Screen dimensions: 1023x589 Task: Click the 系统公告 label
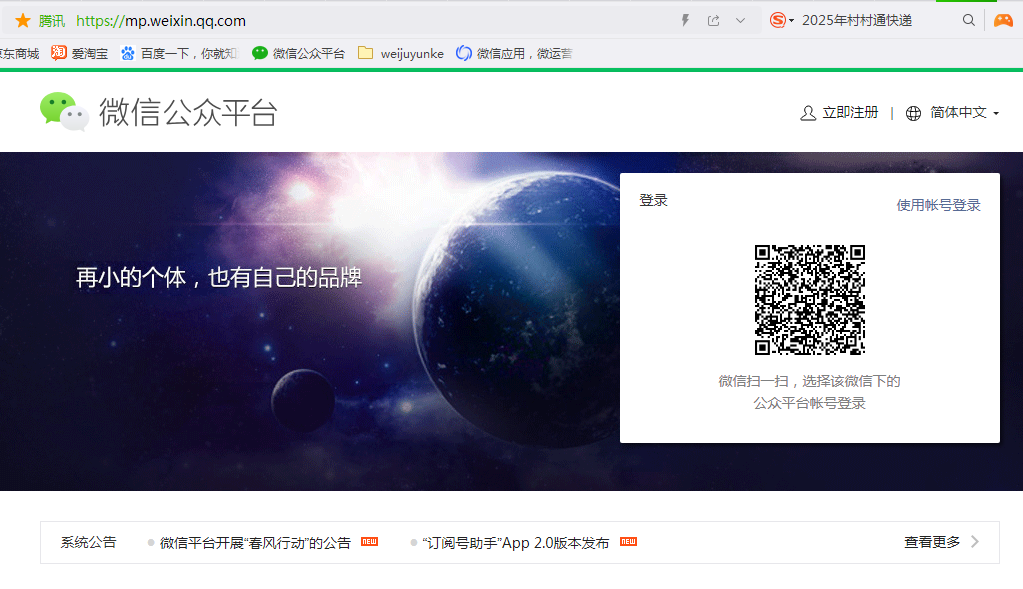pos(89,542)
